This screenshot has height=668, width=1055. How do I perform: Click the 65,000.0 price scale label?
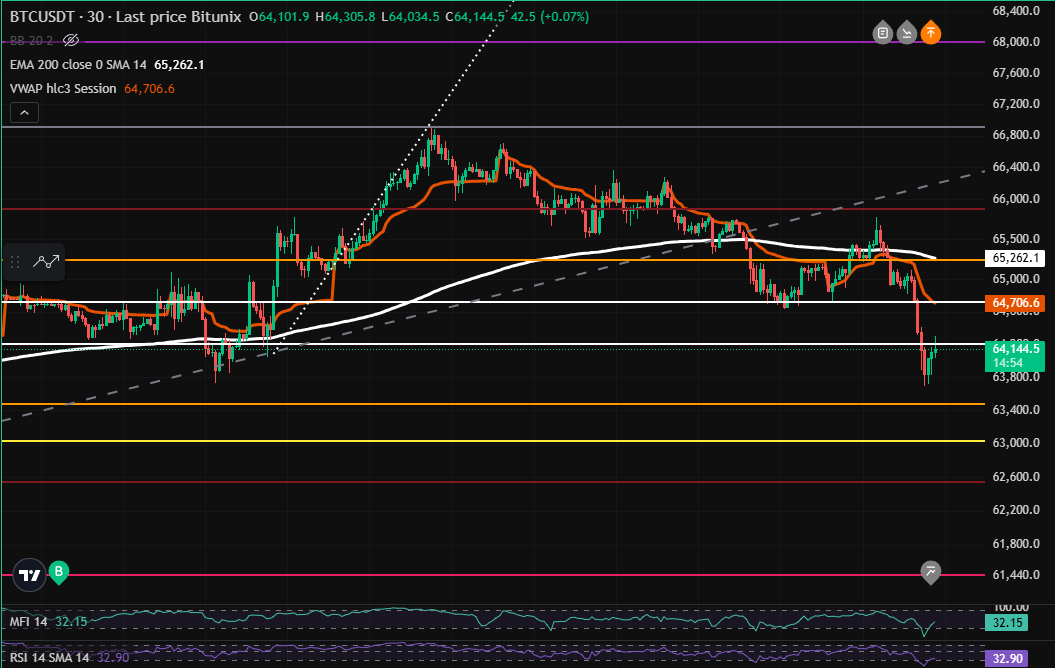point(1016,279)
